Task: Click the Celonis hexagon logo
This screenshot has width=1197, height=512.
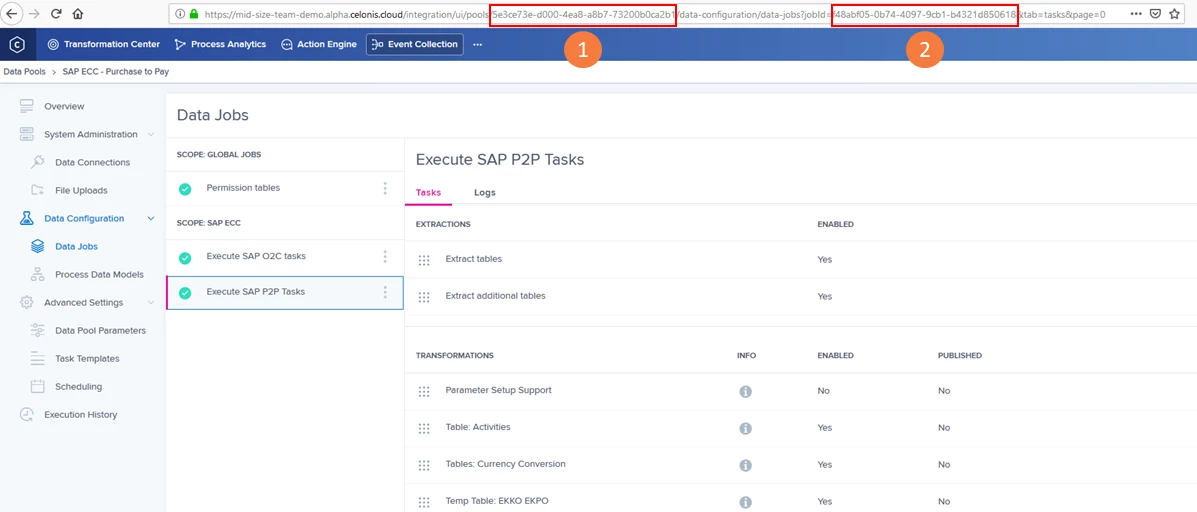Action: pos(18,45)
